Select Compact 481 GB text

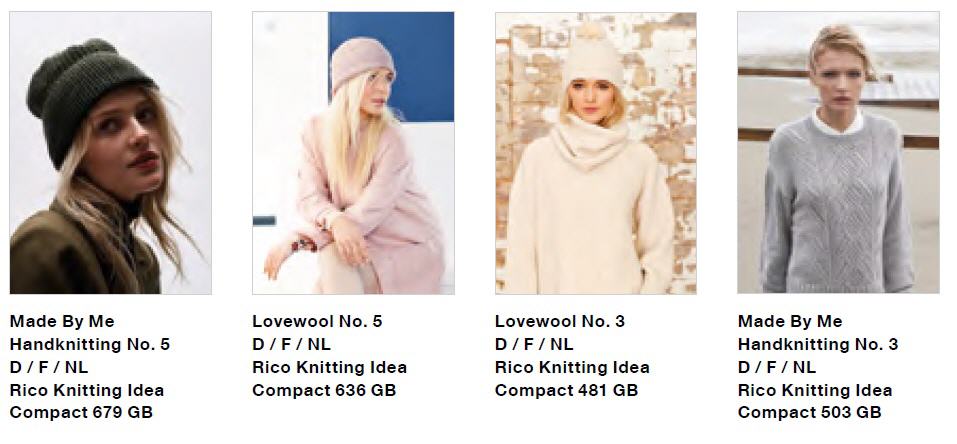click(x=566, y=390)
